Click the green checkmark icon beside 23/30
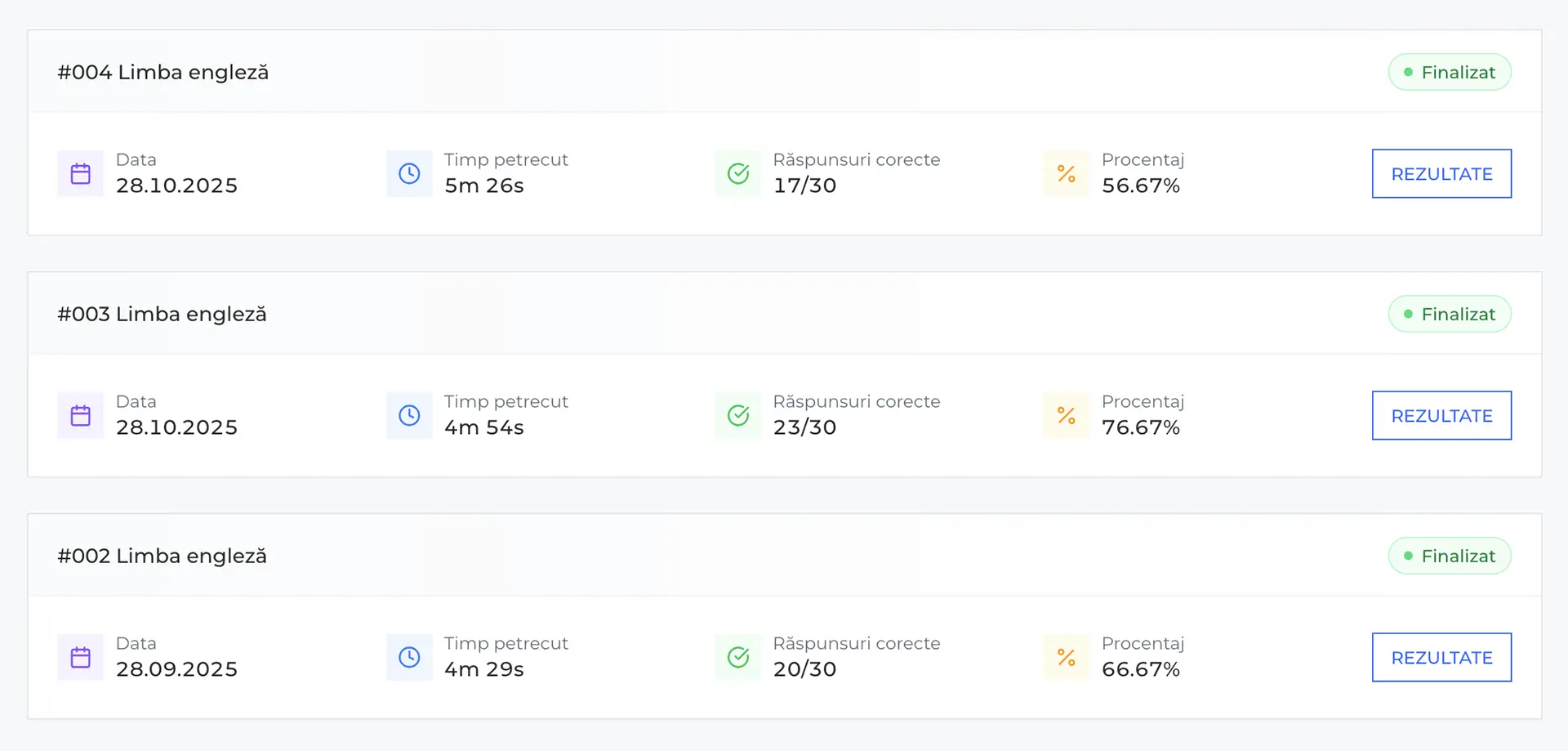 tap(738, 415)
